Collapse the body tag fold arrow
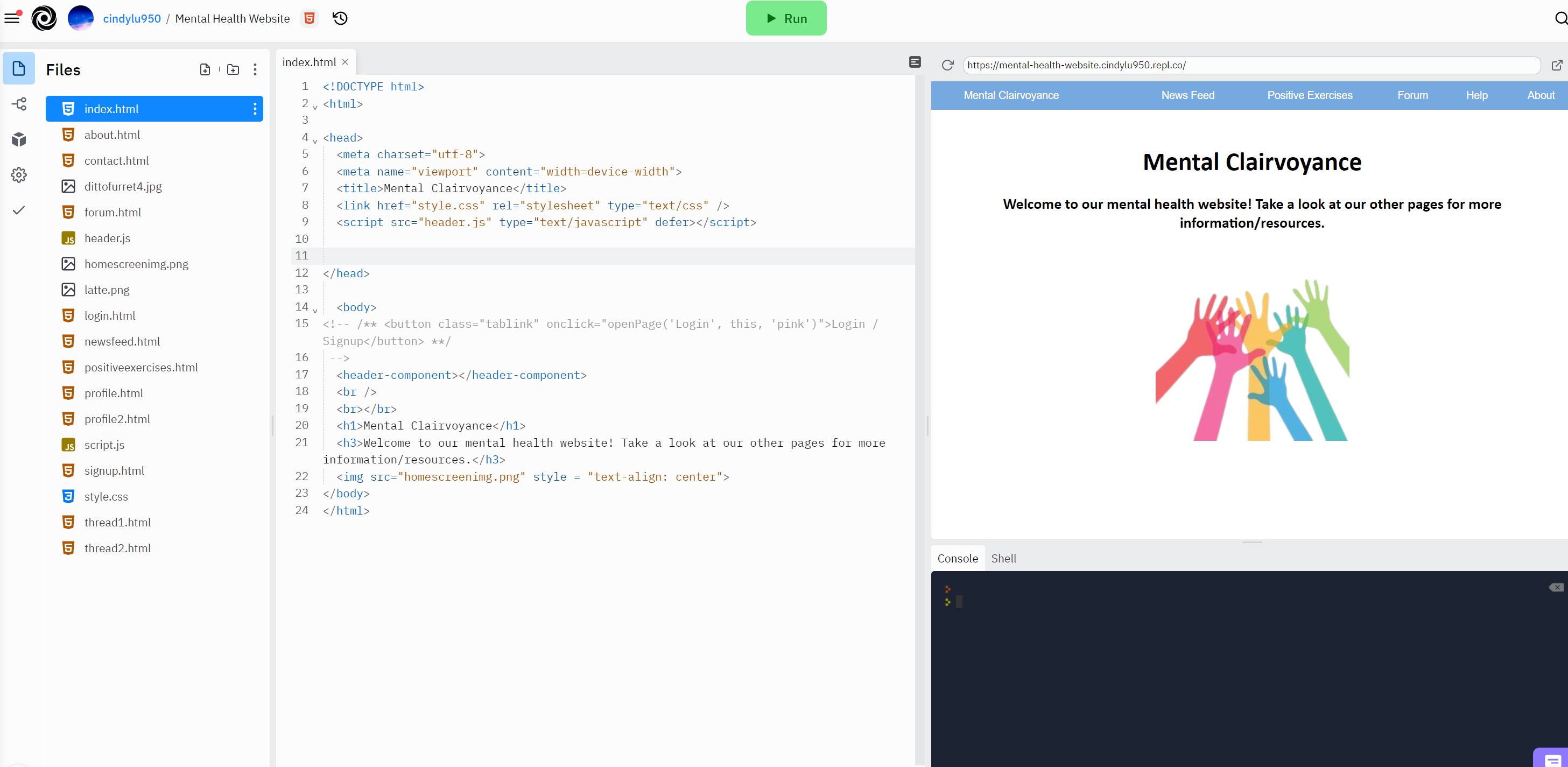The image size is (1568, 767). point(315,311)
